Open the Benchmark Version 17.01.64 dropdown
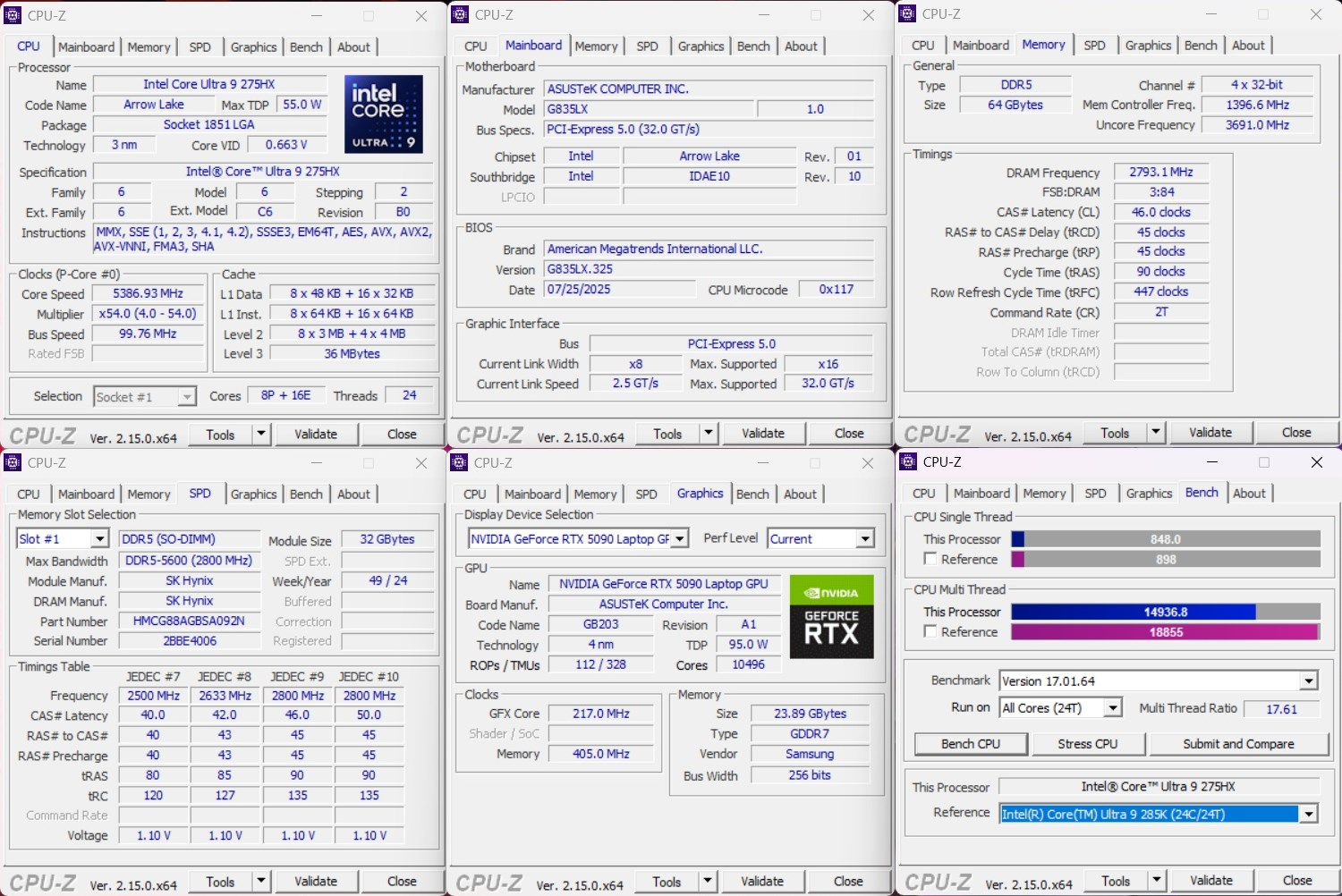This screenshot has height=896, width=1342. 1308,681
